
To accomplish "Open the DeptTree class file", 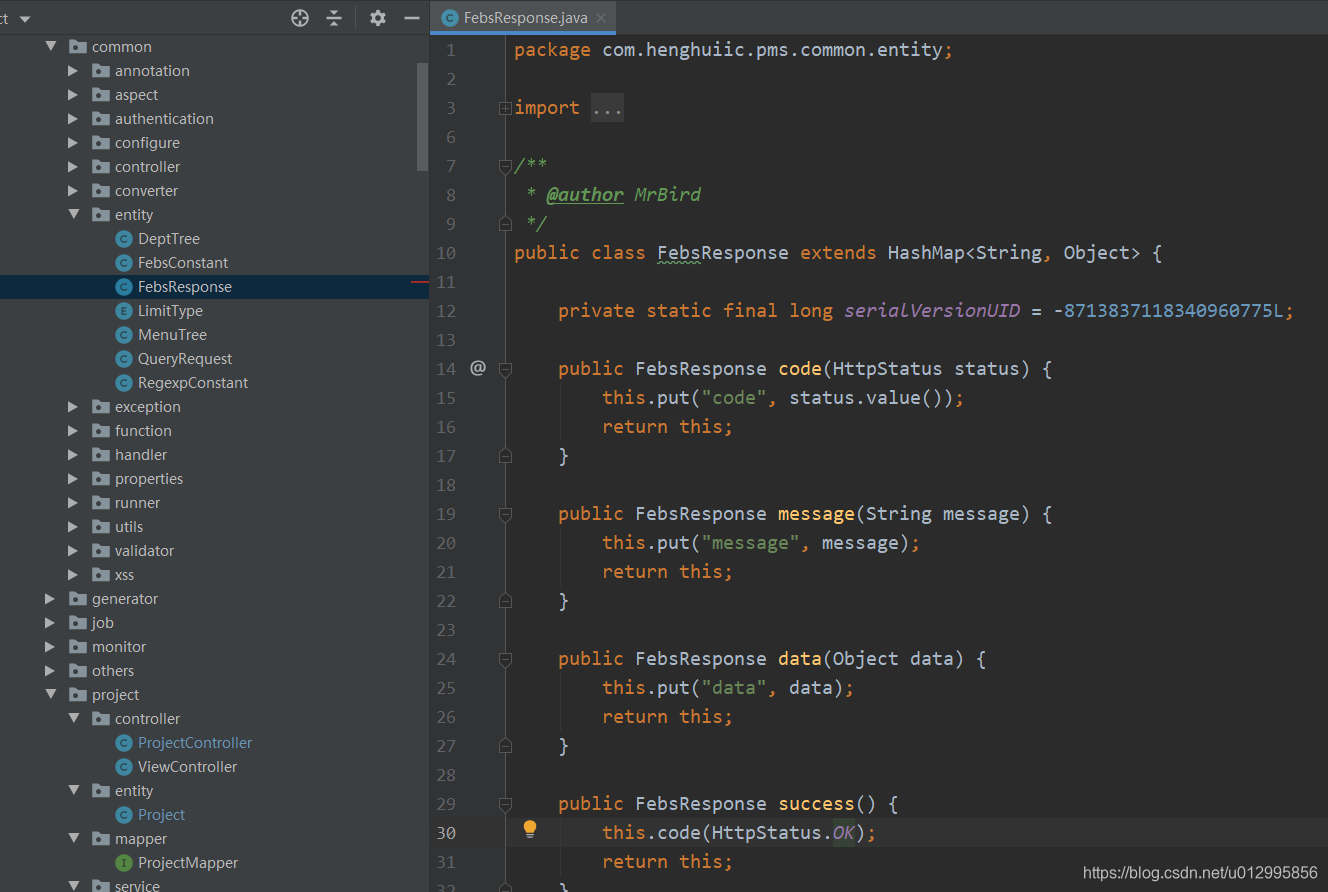I will coord(168,238).
